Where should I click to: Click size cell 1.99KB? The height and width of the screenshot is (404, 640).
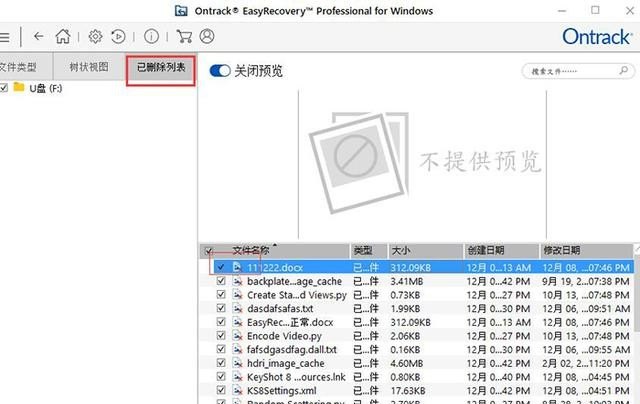[x=405, y=309]
